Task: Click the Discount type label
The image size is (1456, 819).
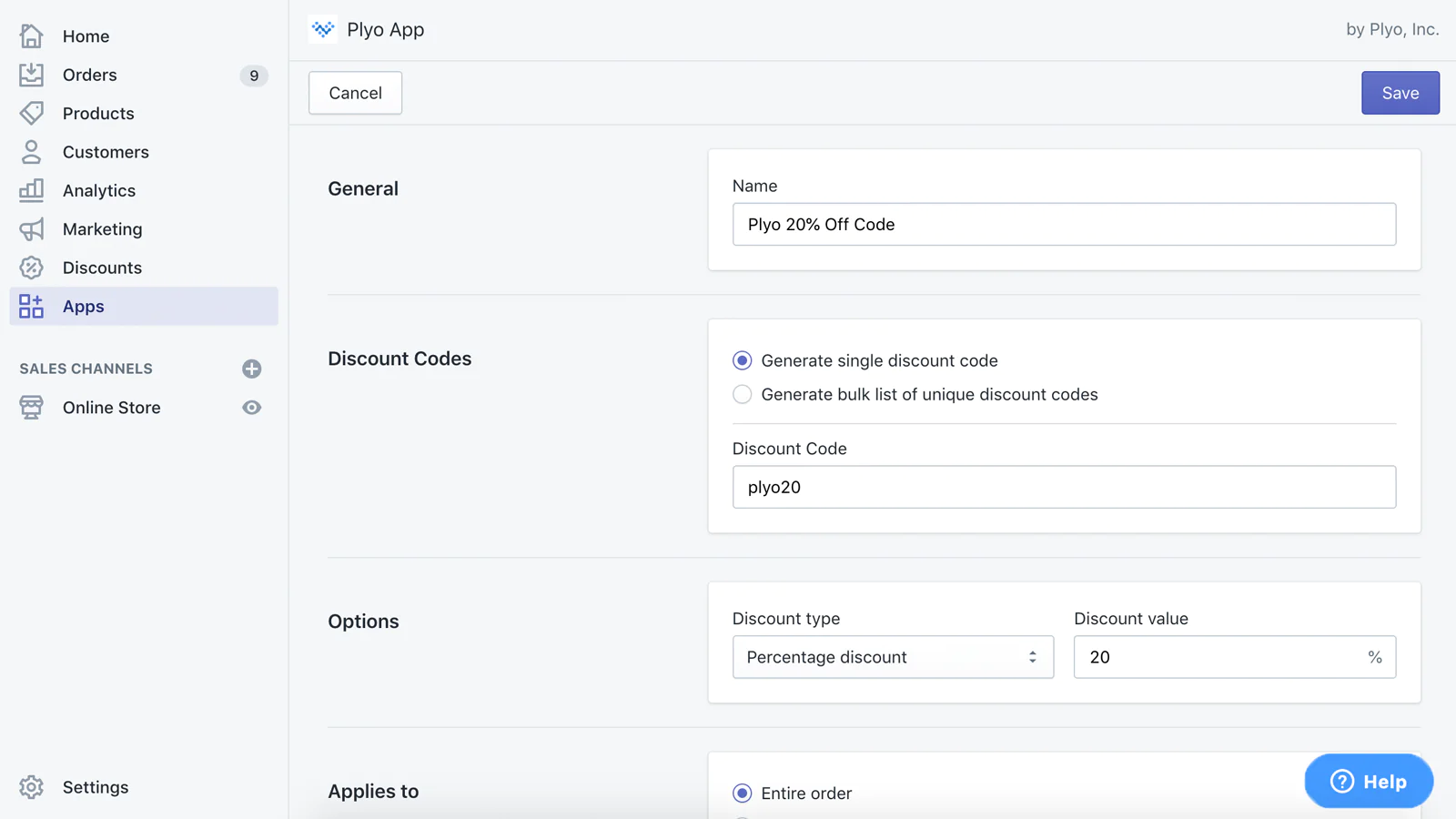Action: pos(786,619)
